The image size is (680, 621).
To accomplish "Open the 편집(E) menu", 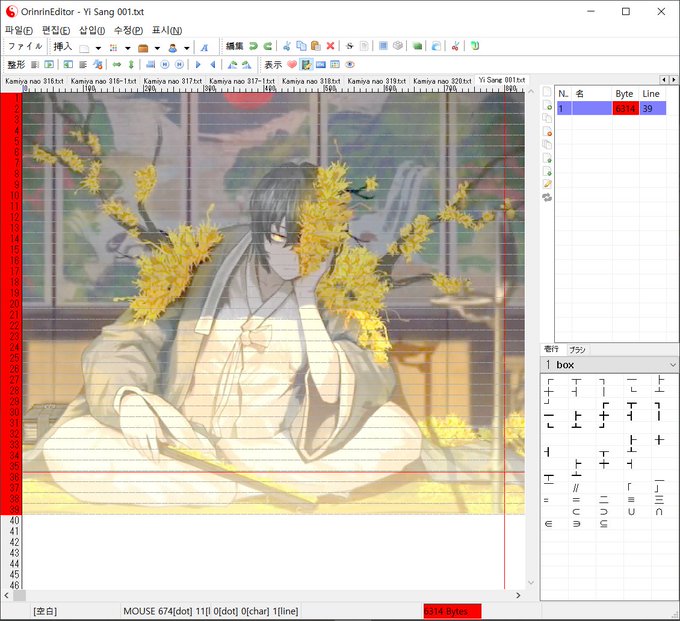I will coord(58,30).
